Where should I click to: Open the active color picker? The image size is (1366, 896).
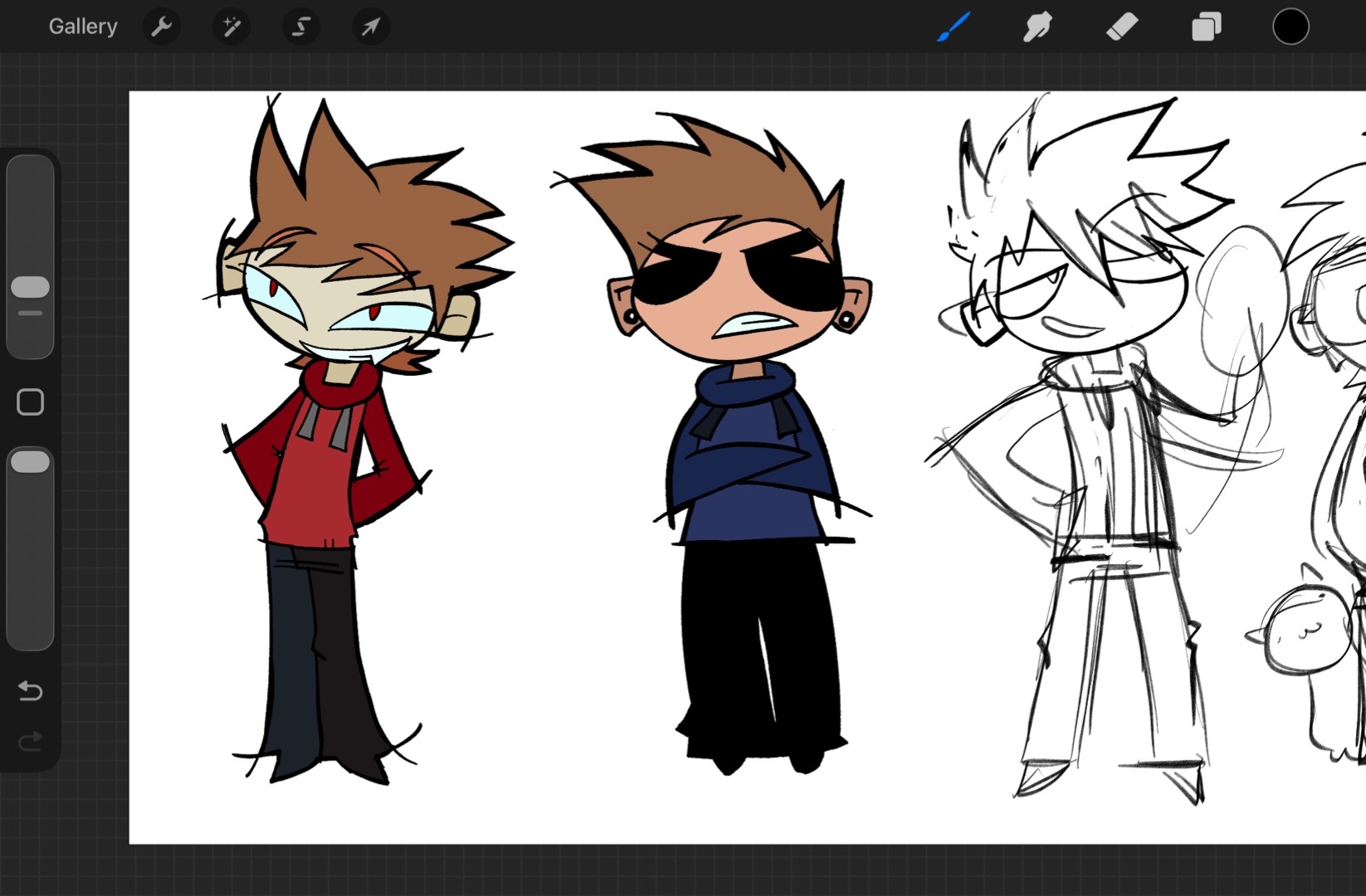pyautogui.click(x=1290, y=27)
